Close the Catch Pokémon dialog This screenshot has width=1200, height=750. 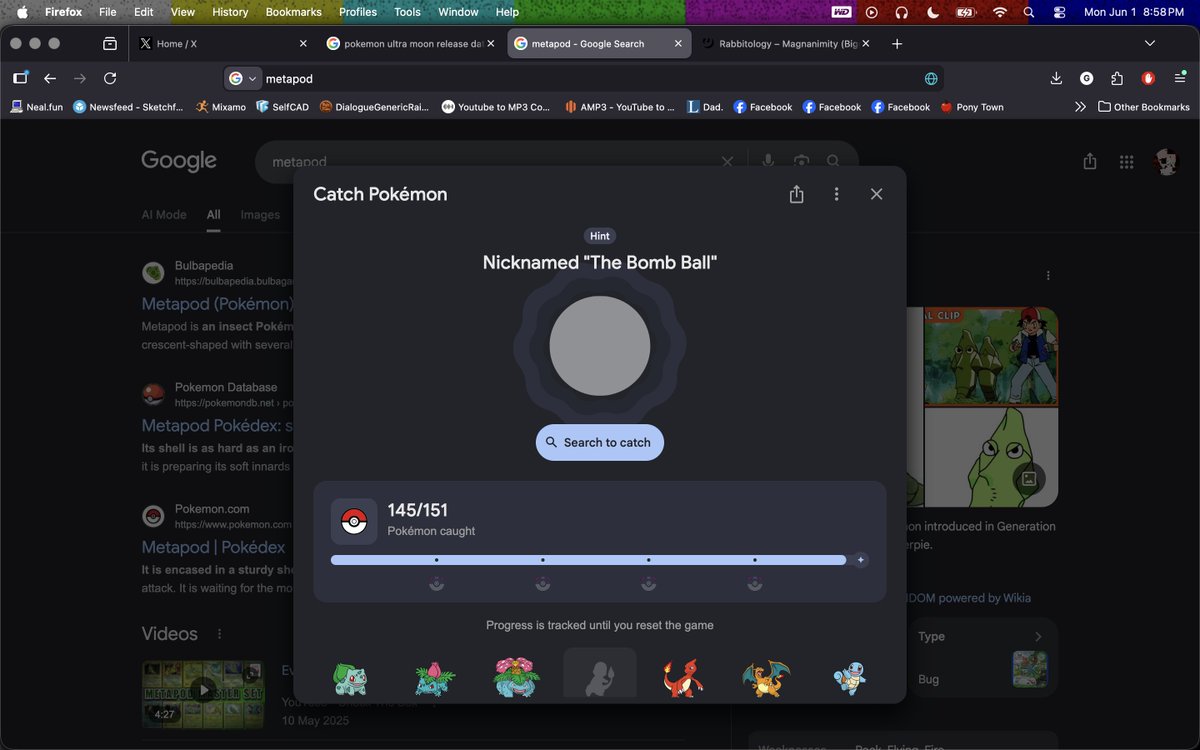click(876, 194)
